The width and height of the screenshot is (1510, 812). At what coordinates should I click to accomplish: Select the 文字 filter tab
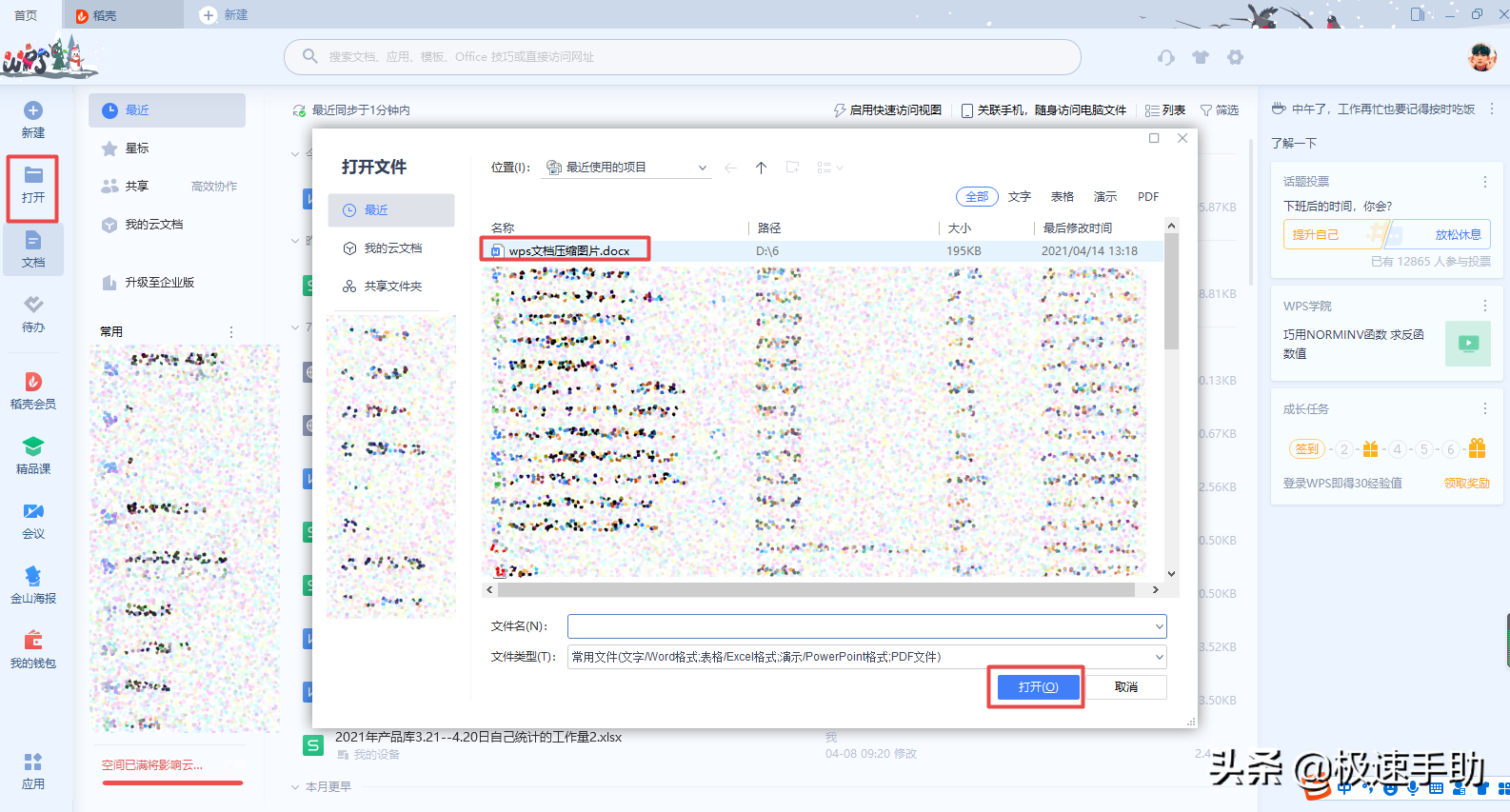click(x=1020, y=197)
